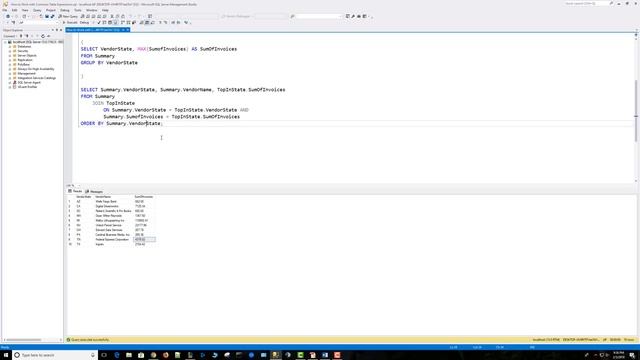Switch to the Results tab
Image resolution: width=640 pixels, height=360 pixels.
coord(75,191)
